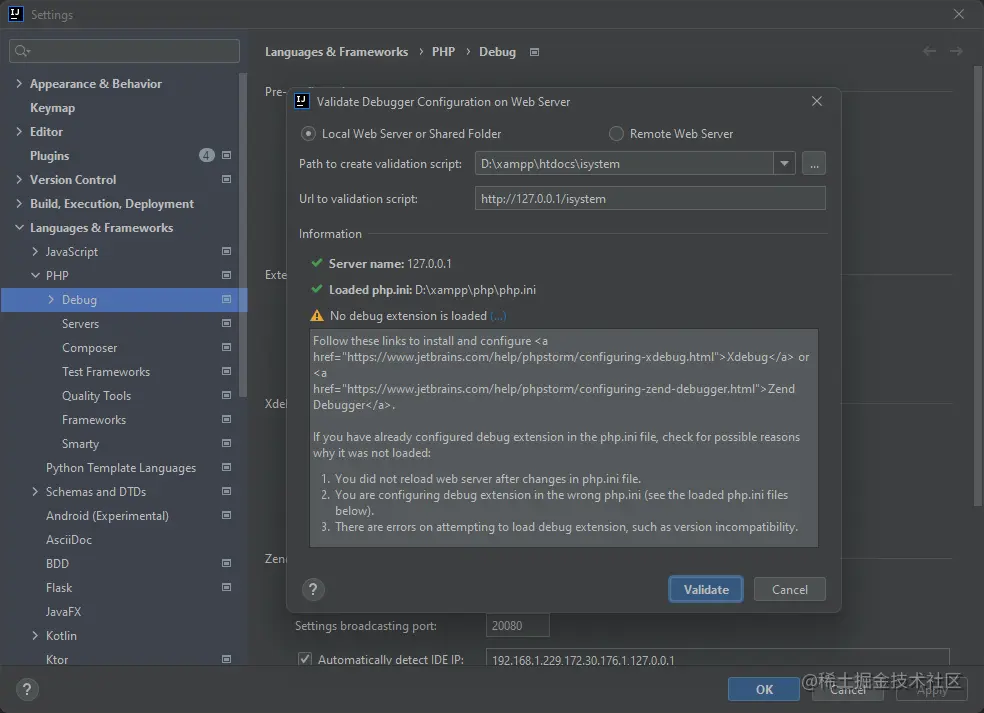The width and height of the screenshot is (984, 713).
Task: Select JavaFX in settings tree
Action: [x=63, y=611]
